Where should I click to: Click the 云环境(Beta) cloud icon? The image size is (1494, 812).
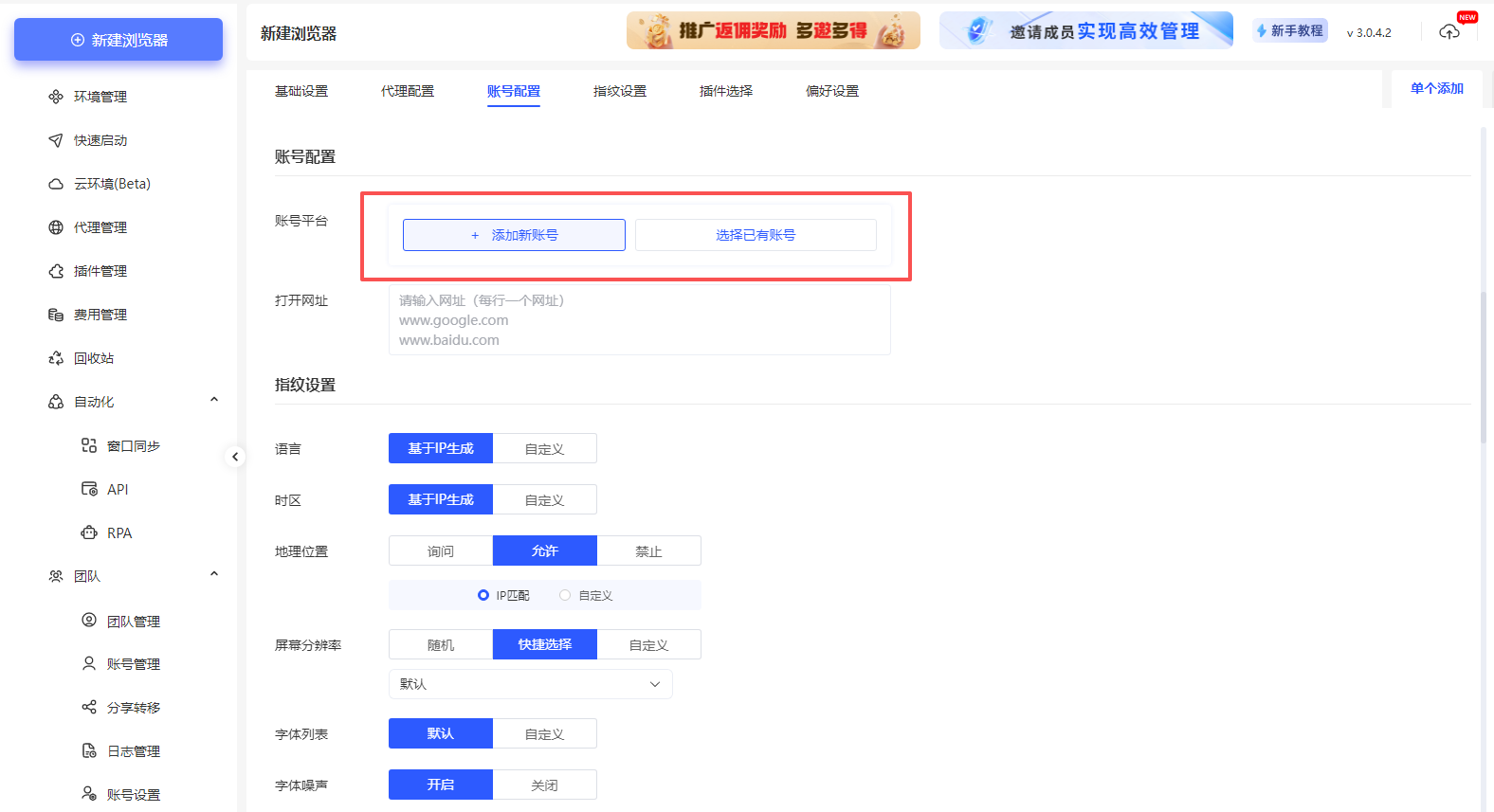(56, 184)
